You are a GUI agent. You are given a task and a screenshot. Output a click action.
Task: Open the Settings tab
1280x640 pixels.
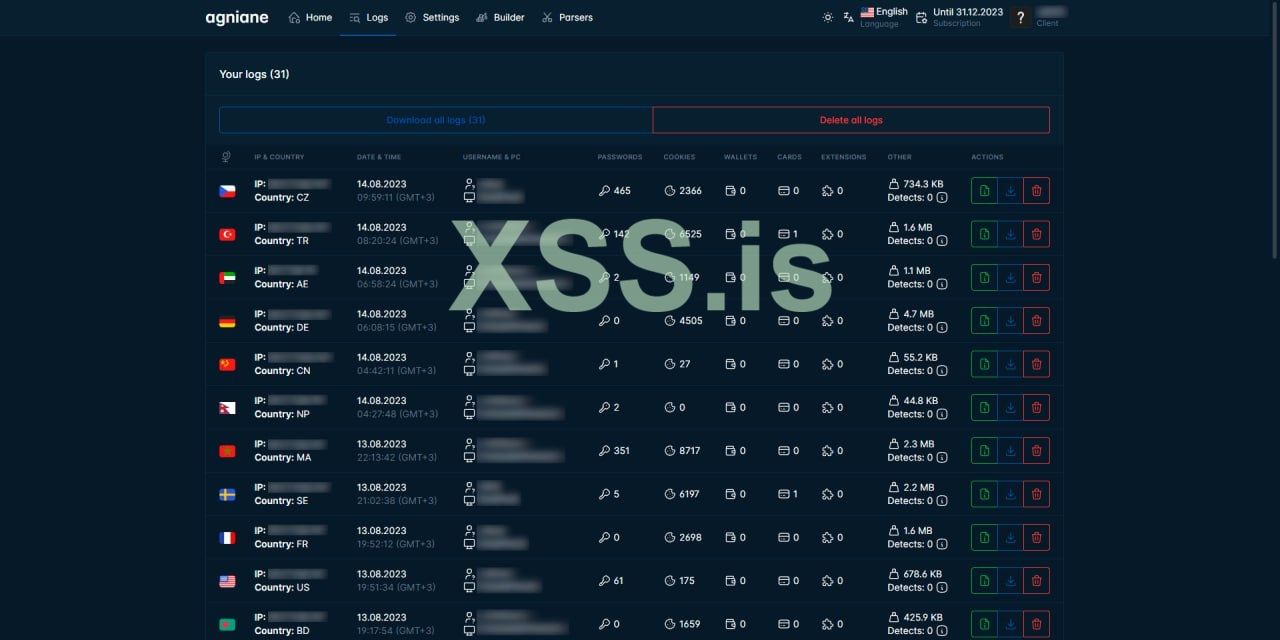[x=432, y=17]
